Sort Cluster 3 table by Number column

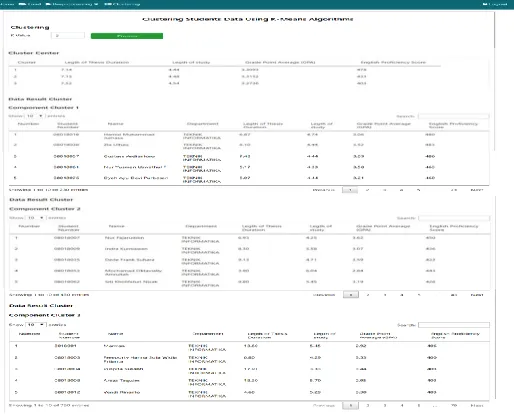(x=29, y=334)
